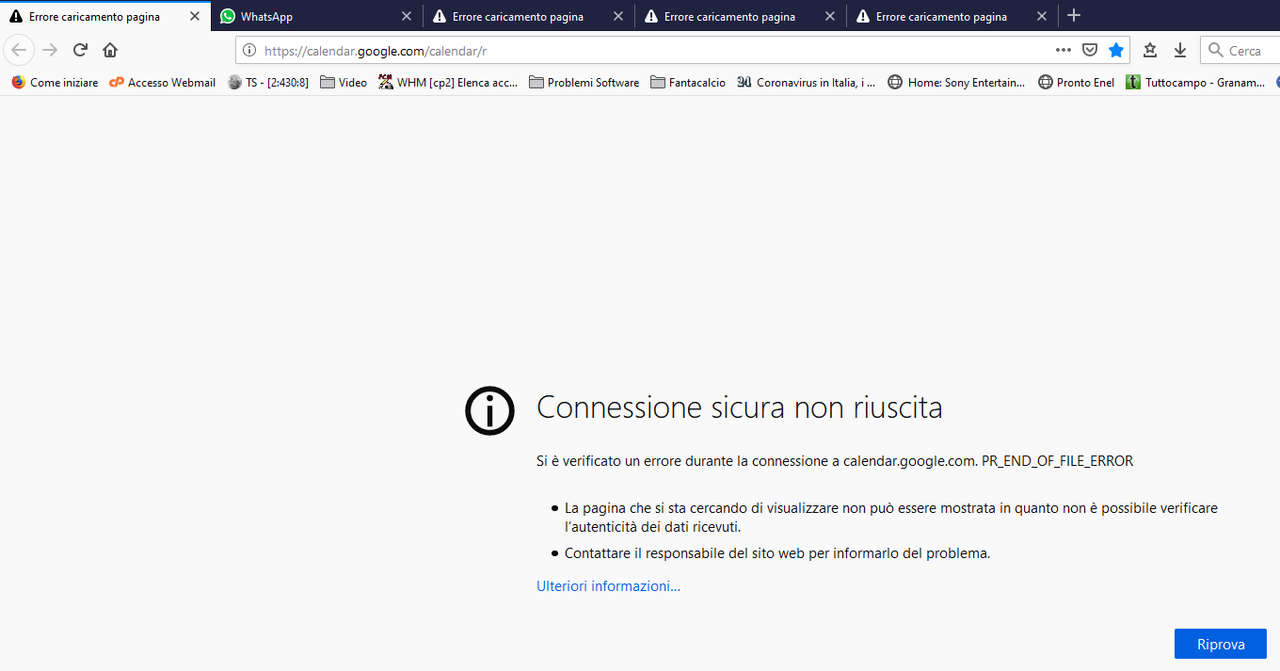The width and height of the screenshot is (1280, 671).
Task: Click the Connessione sicura non riuscita heading
Action: [x=739, y=408]
